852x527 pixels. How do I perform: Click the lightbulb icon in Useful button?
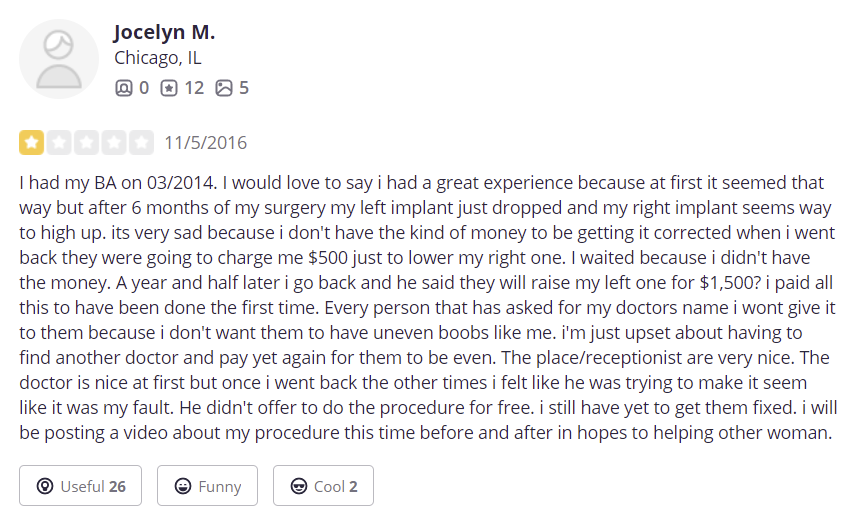pyautogui.click(x=45, y=486)
